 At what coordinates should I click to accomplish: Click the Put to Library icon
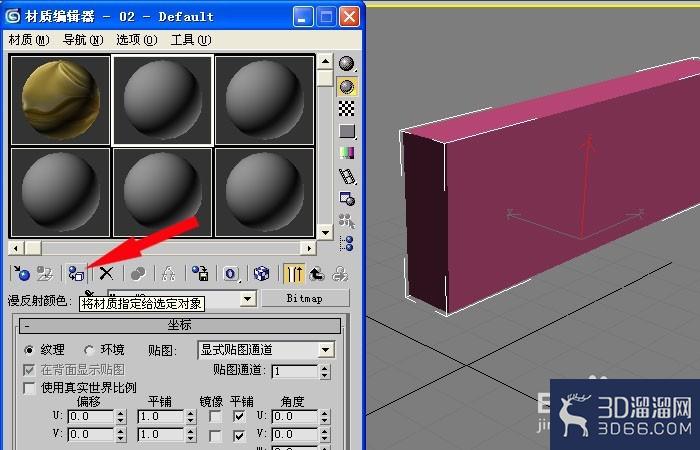pos(200,273)
